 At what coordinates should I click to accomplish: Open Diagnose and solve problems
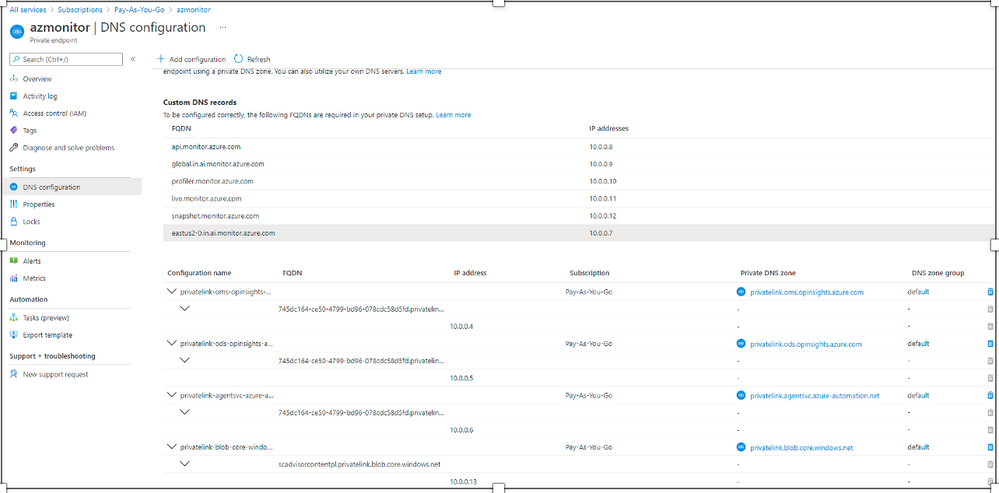click(69, 148)
